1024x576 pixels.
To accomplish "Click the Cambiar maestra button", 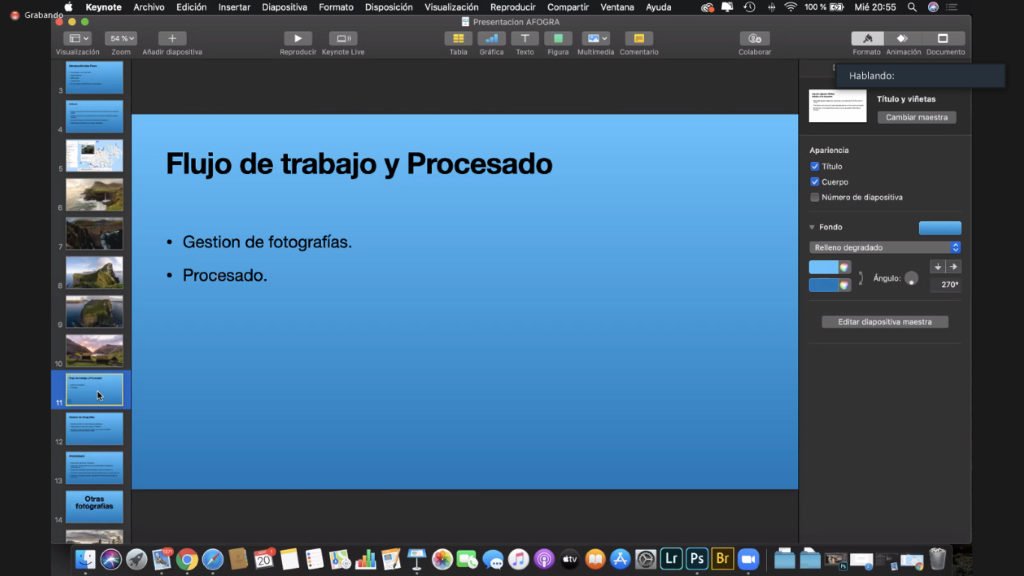I will tap(916, 117).
